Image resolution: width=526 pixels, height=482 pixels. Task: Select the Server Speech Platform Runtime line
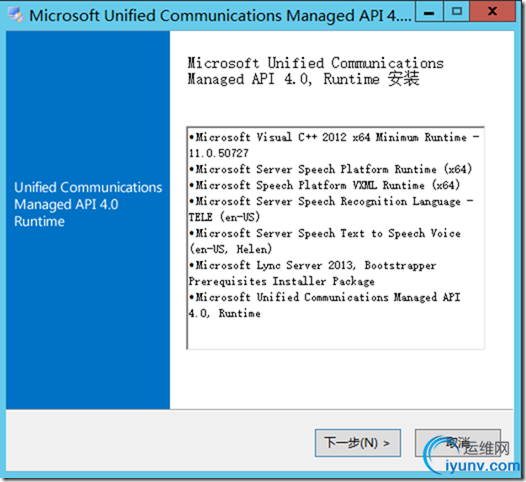[330, 169]
